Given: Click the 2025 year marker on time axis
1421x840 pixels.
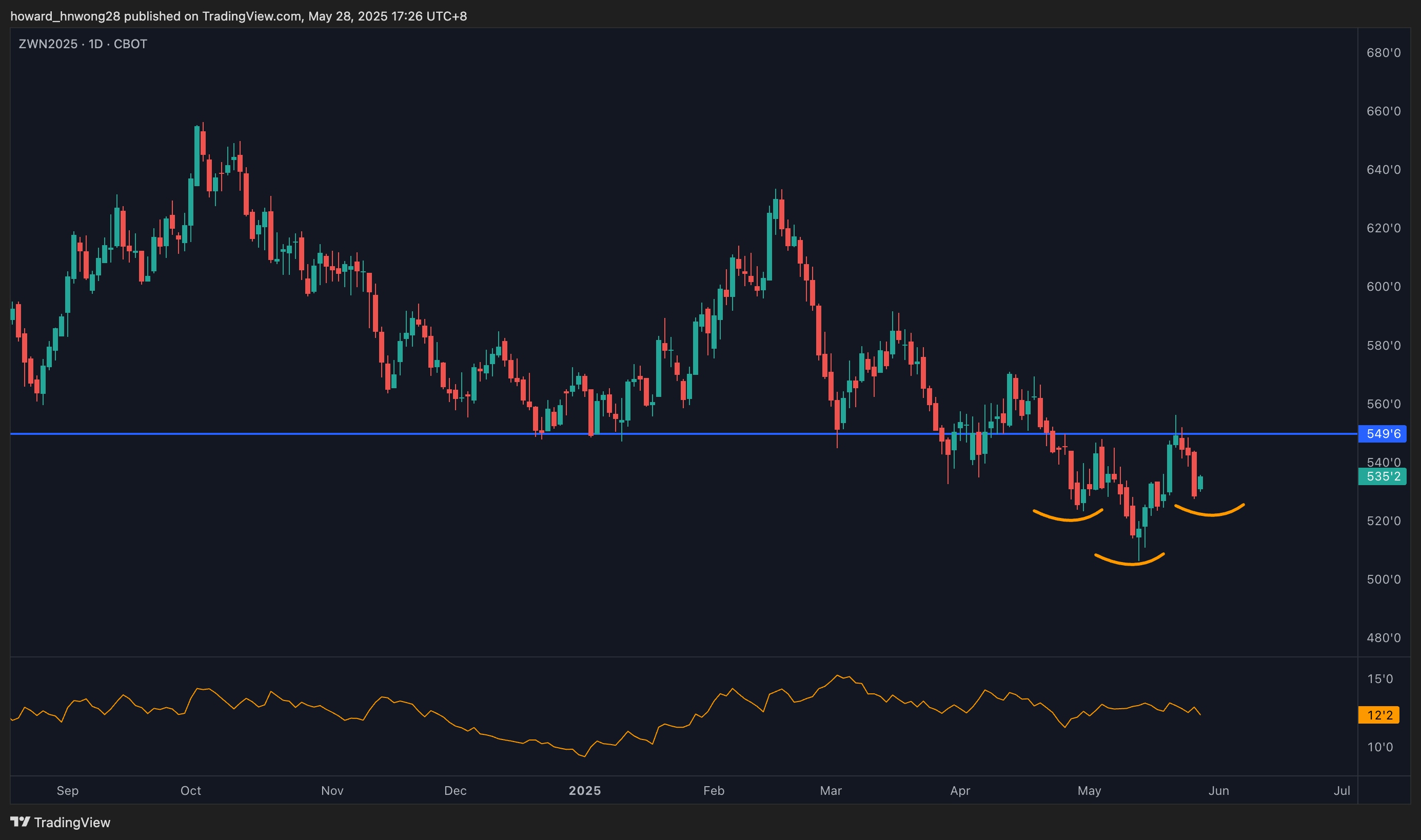Looking at the screenshot, I should [585, 791].
